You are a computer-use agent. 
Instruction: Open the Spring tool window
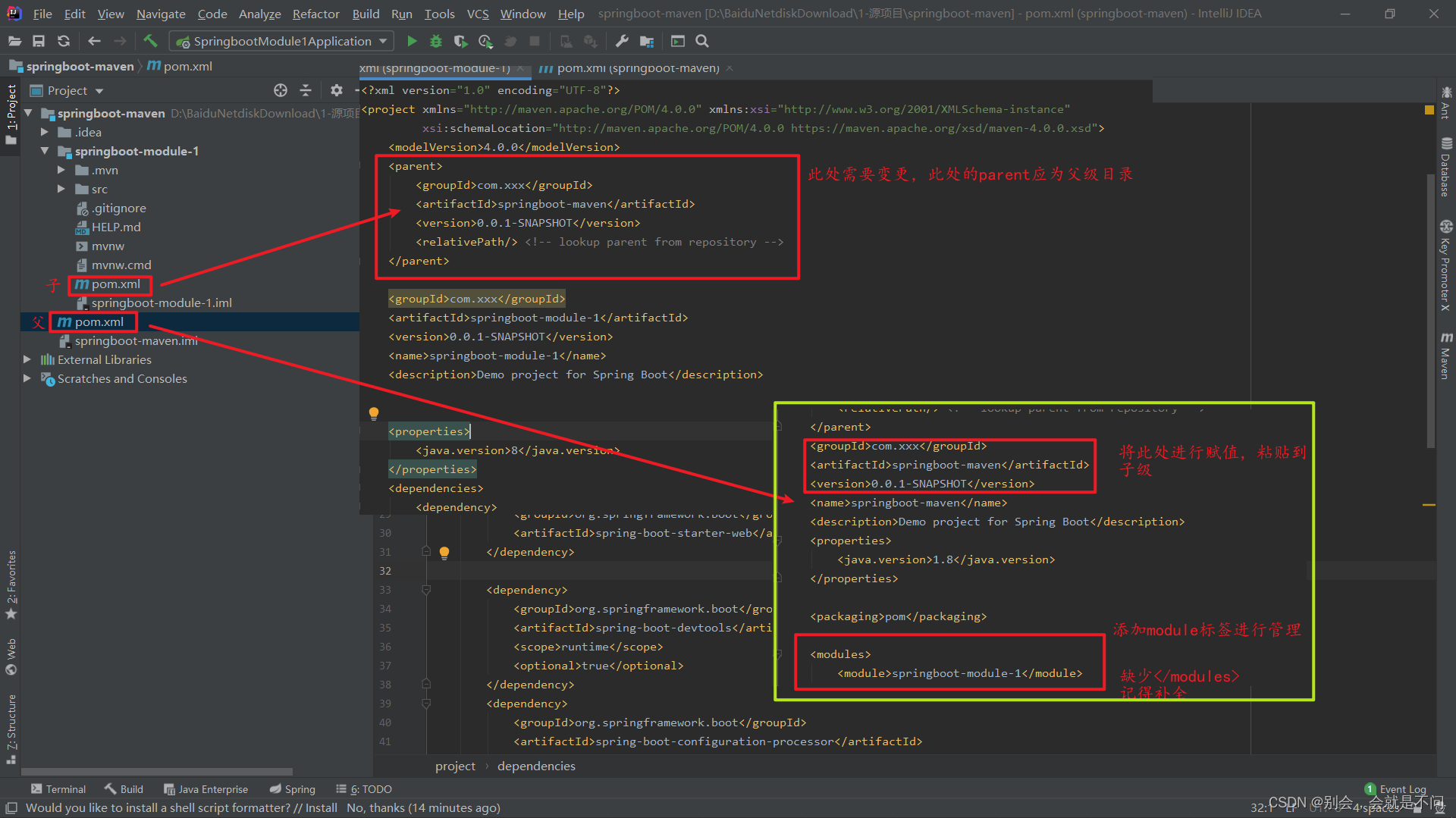click(x=293, y=789)
